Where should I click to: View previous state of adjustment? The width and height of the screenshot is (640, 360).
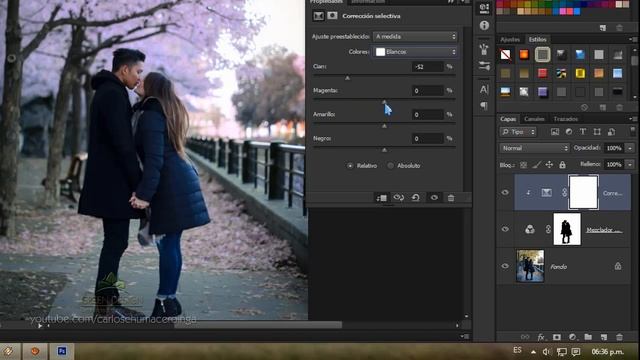pyautogui.click(x=398, y=198)
